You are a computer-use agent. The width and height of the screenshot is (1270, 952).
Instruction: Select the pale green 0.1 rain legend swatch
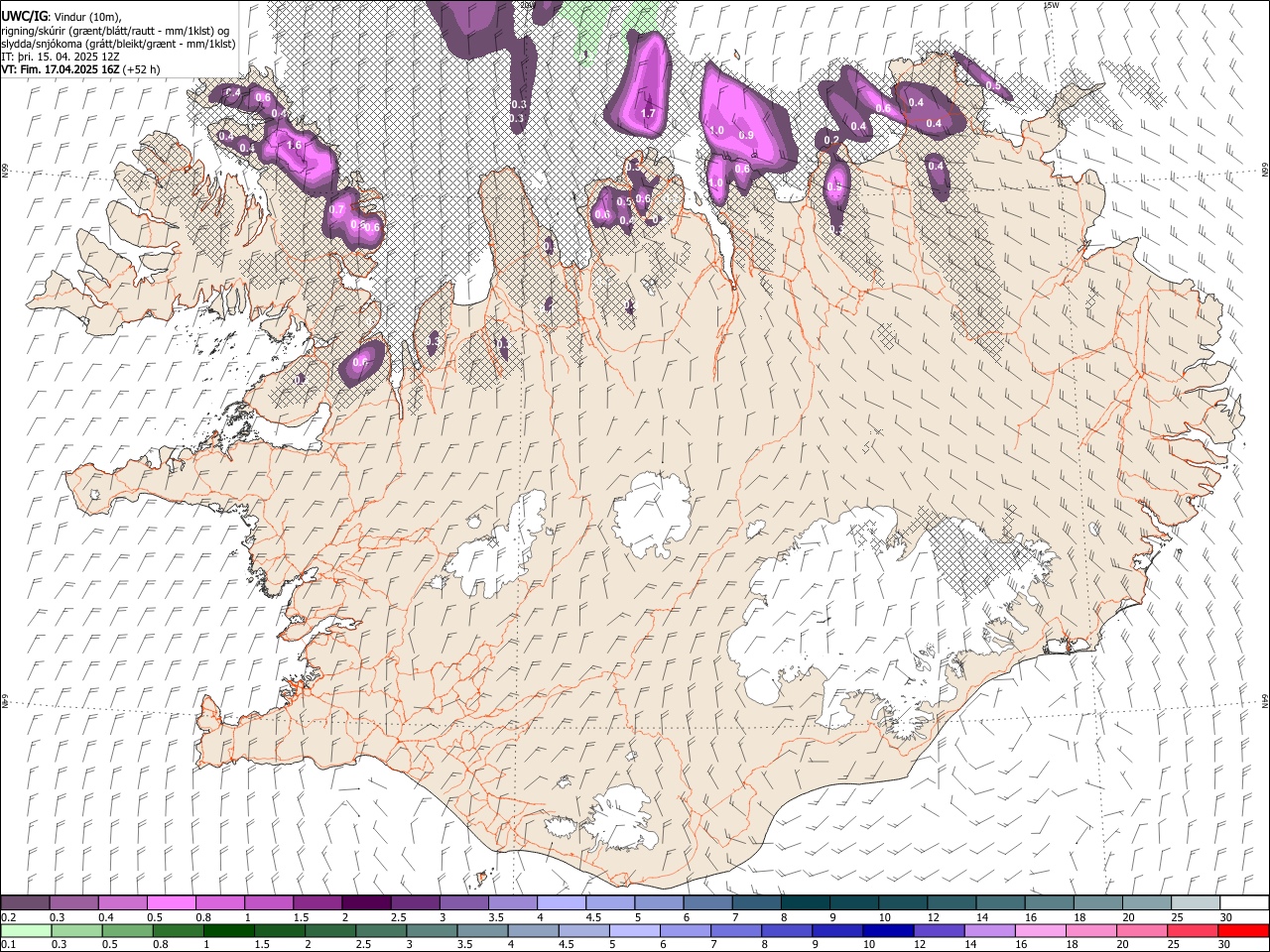tap(26, 931)
